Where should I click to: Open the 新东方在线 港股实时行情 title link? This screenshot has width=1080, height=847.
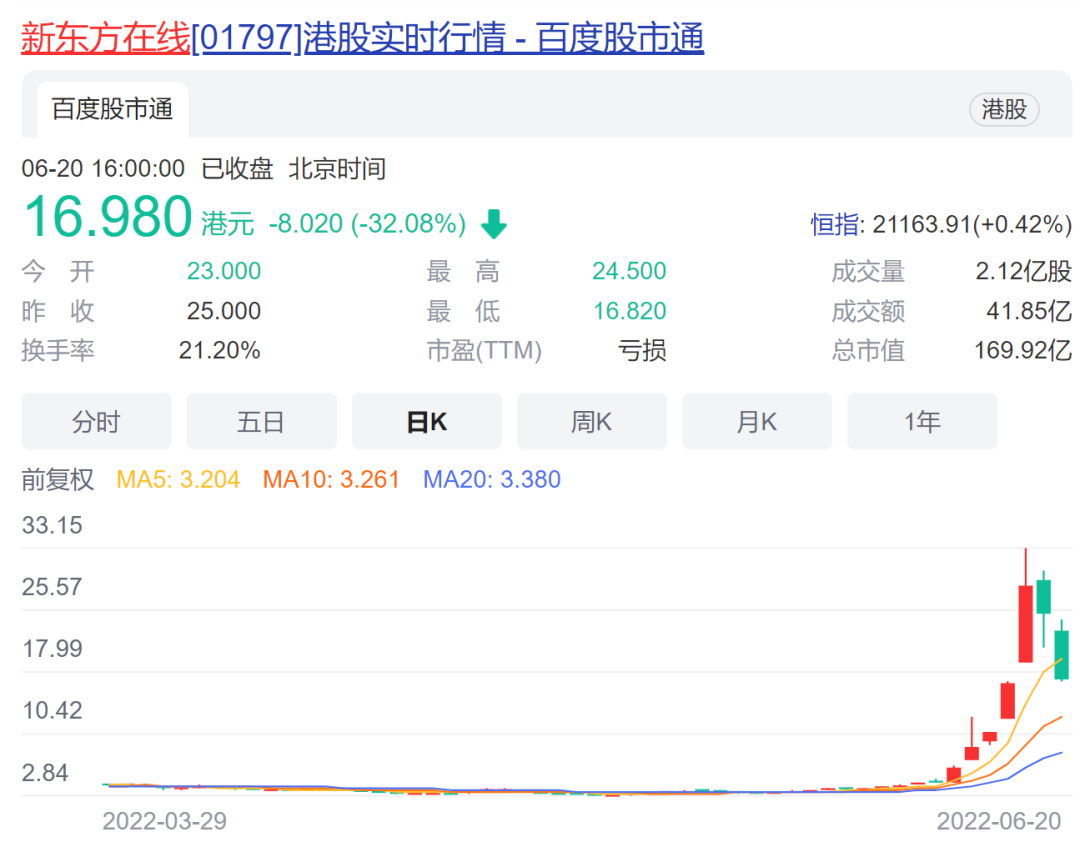(362, 38)
